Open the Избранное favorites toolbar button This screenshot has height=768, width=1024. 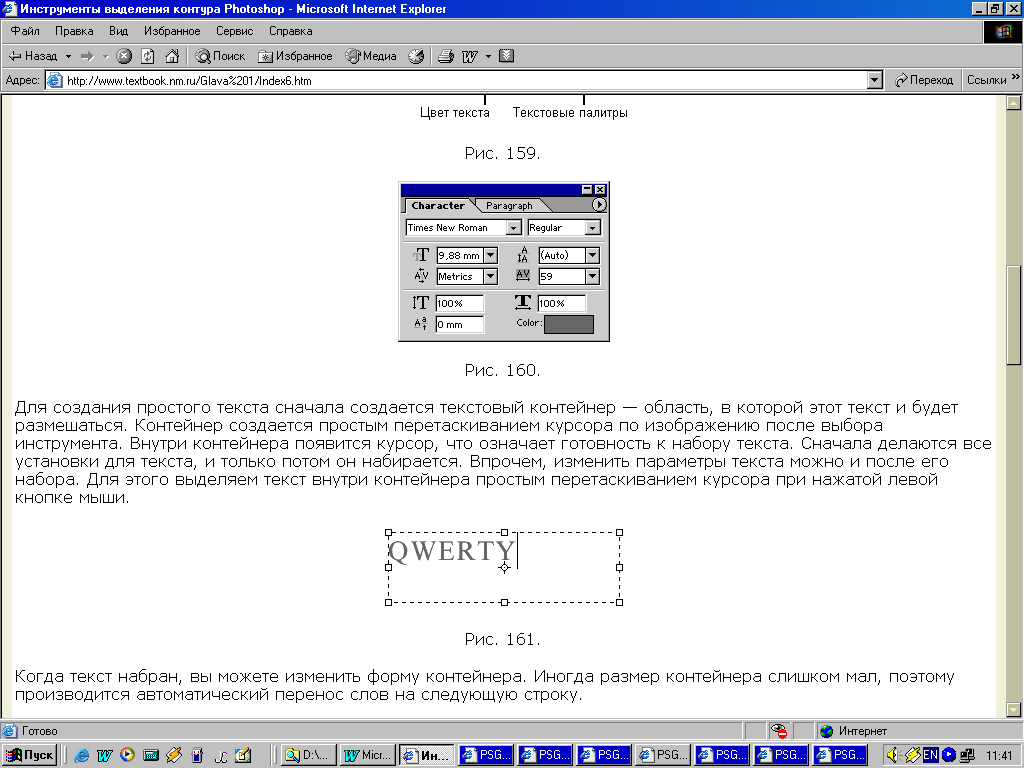tap(295, 56)
